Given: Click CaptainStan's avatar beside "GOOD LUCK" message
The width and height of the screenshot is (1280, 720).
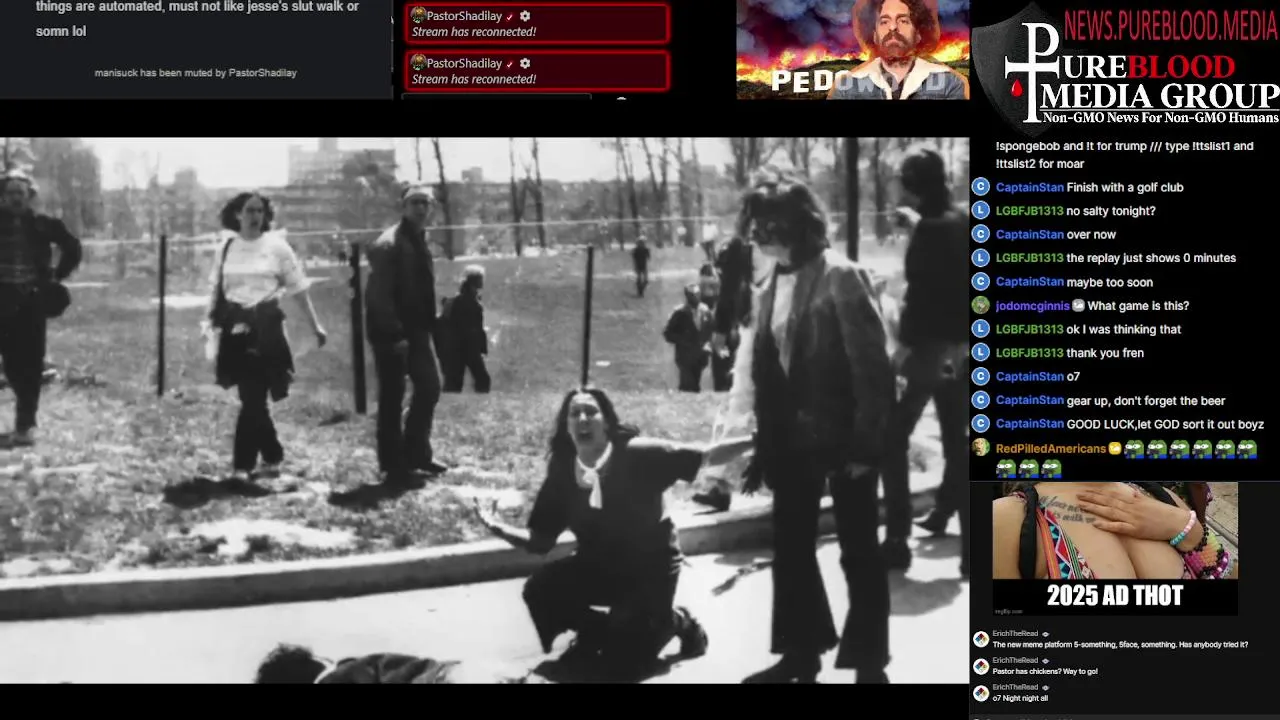Looking at the screenshot, I should tap(981, 424).
